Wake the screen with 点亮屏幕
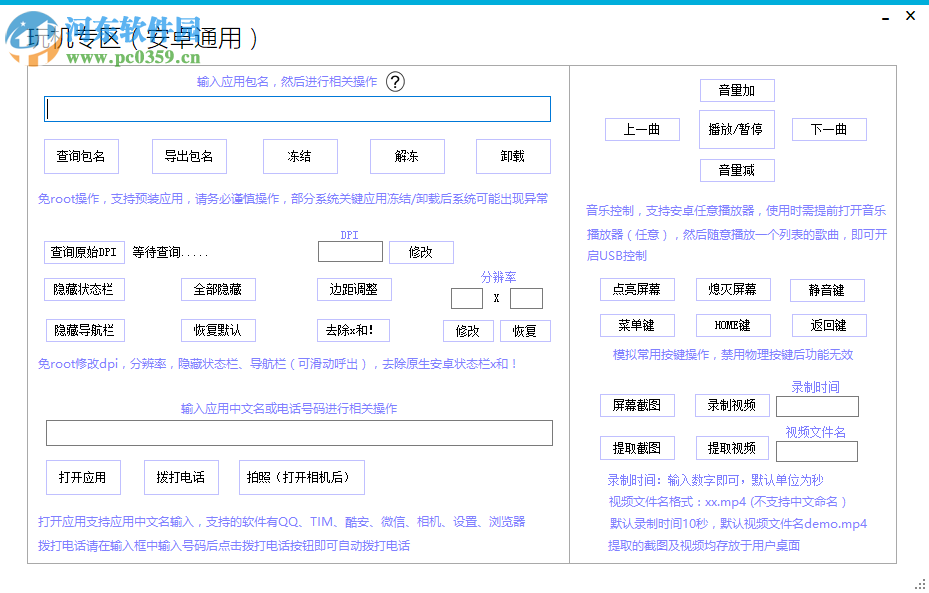Image resolution: width=929 pixels, height=593 pixels. pos(637,289)
